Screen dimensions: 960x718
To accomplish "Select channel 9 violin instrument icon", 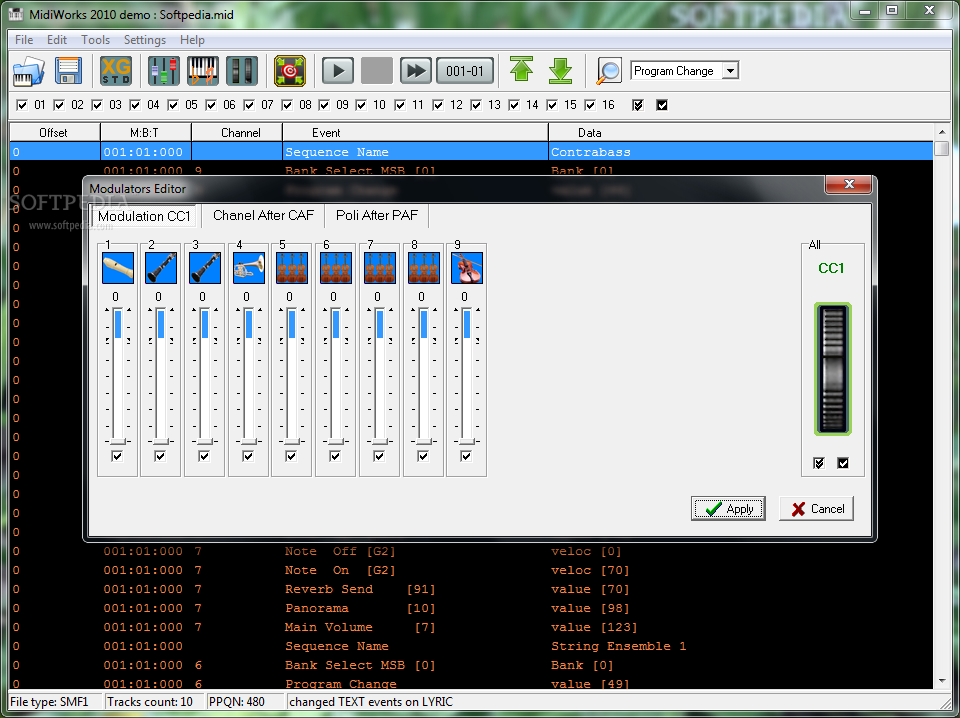I will [x=467, y=268].
